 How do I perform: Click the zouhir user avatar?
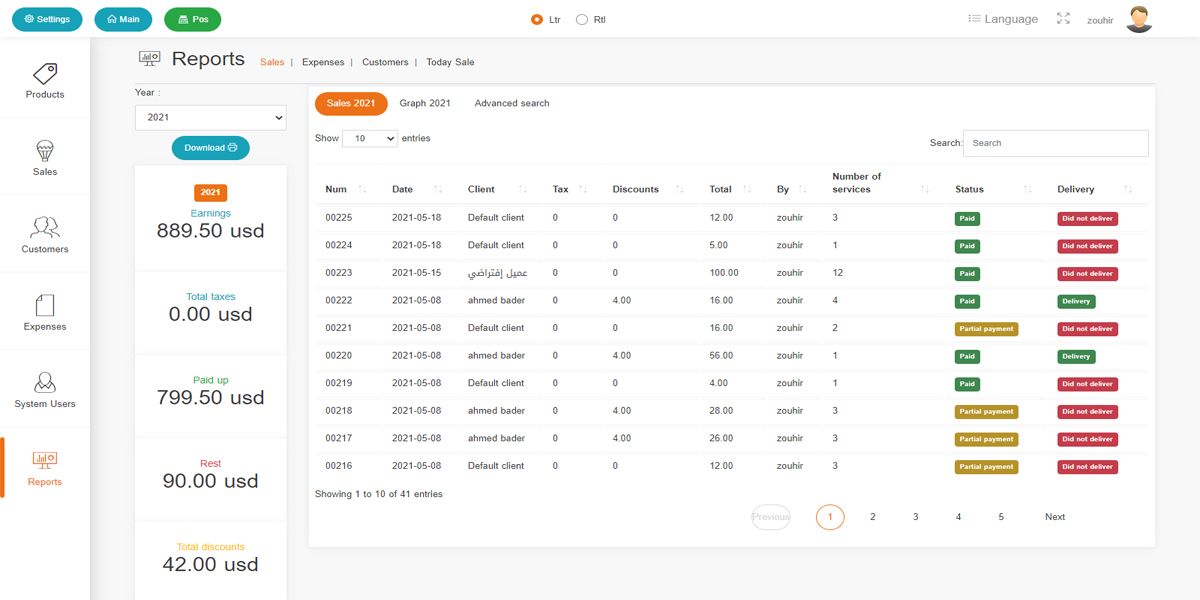pos(1139,19)
